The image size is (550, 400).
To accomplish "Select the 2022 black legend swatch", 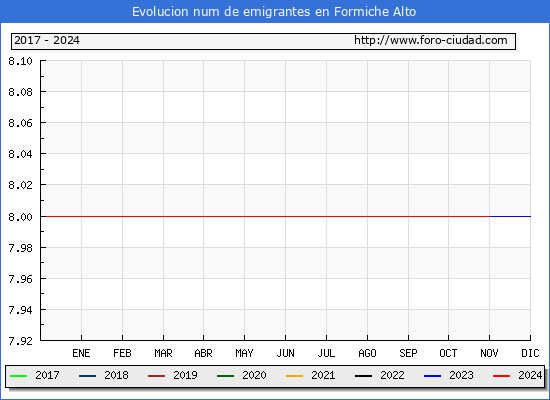I will 363,376.
